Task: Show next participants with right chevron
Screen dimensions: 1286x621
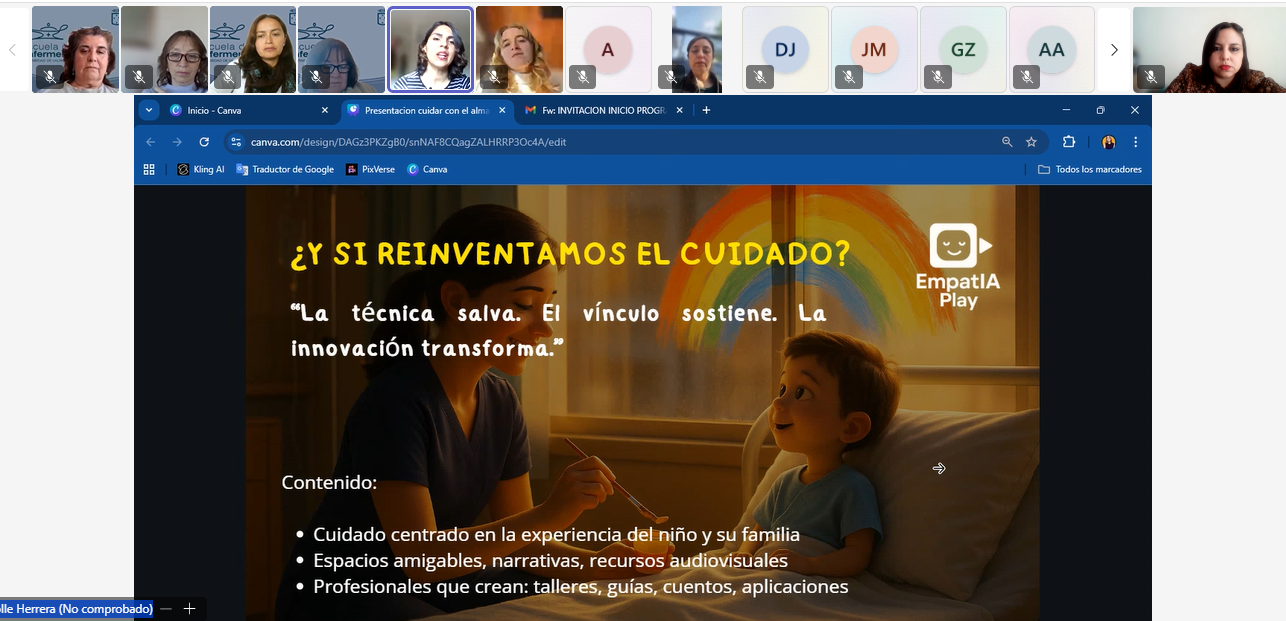Action: [x=1114, y=50]
